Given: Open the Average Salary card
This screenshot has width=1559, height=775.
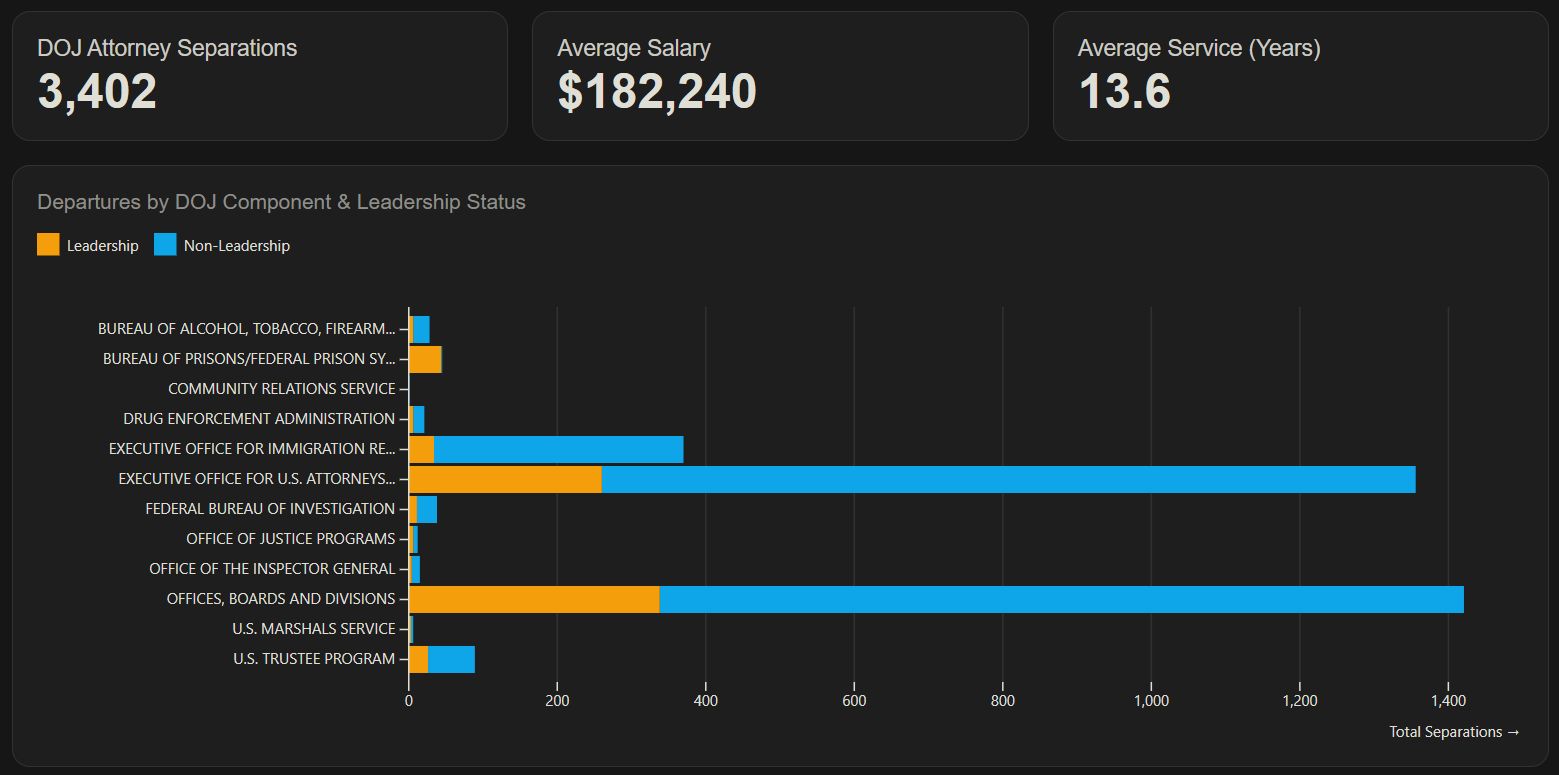Looking at the screenshot, I should [x=780, y=76].
